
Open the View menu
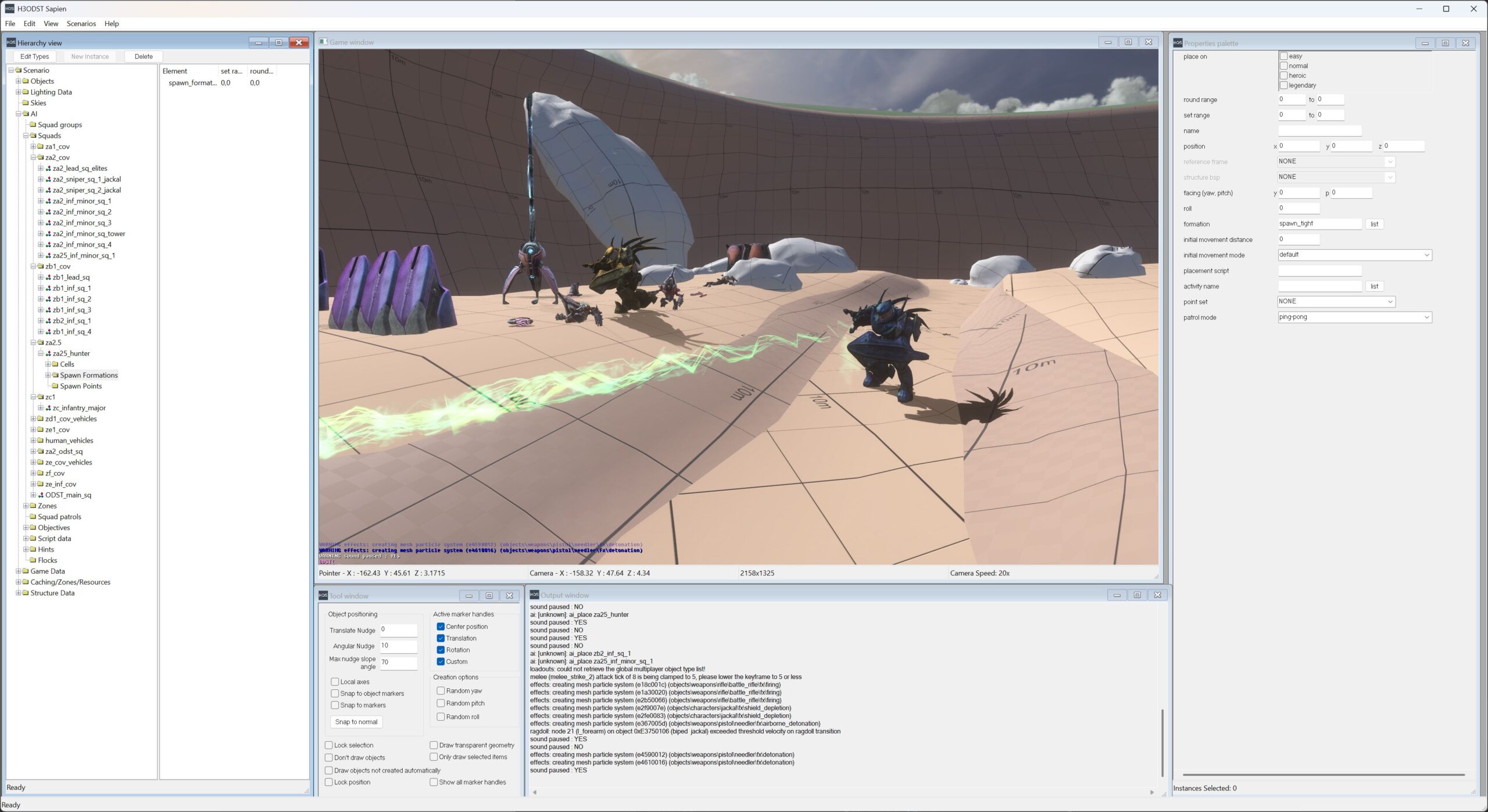[x=51, y=24]
